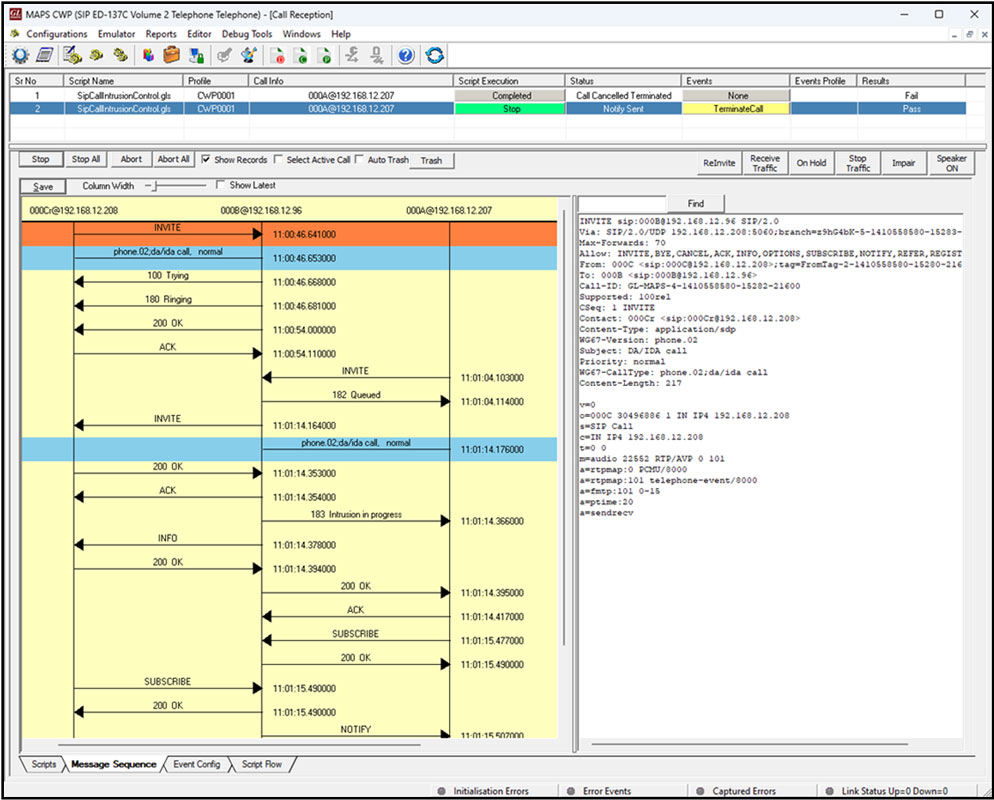Click the document with green C icon
Screen dimensions: 994x800
(x=301, y=56)
